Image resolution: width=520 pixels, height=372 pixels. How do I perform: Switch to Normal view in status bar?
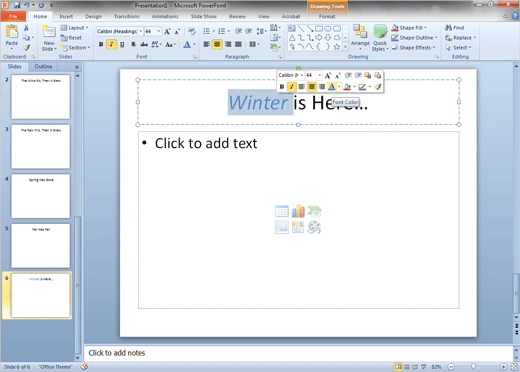[398, 367]
